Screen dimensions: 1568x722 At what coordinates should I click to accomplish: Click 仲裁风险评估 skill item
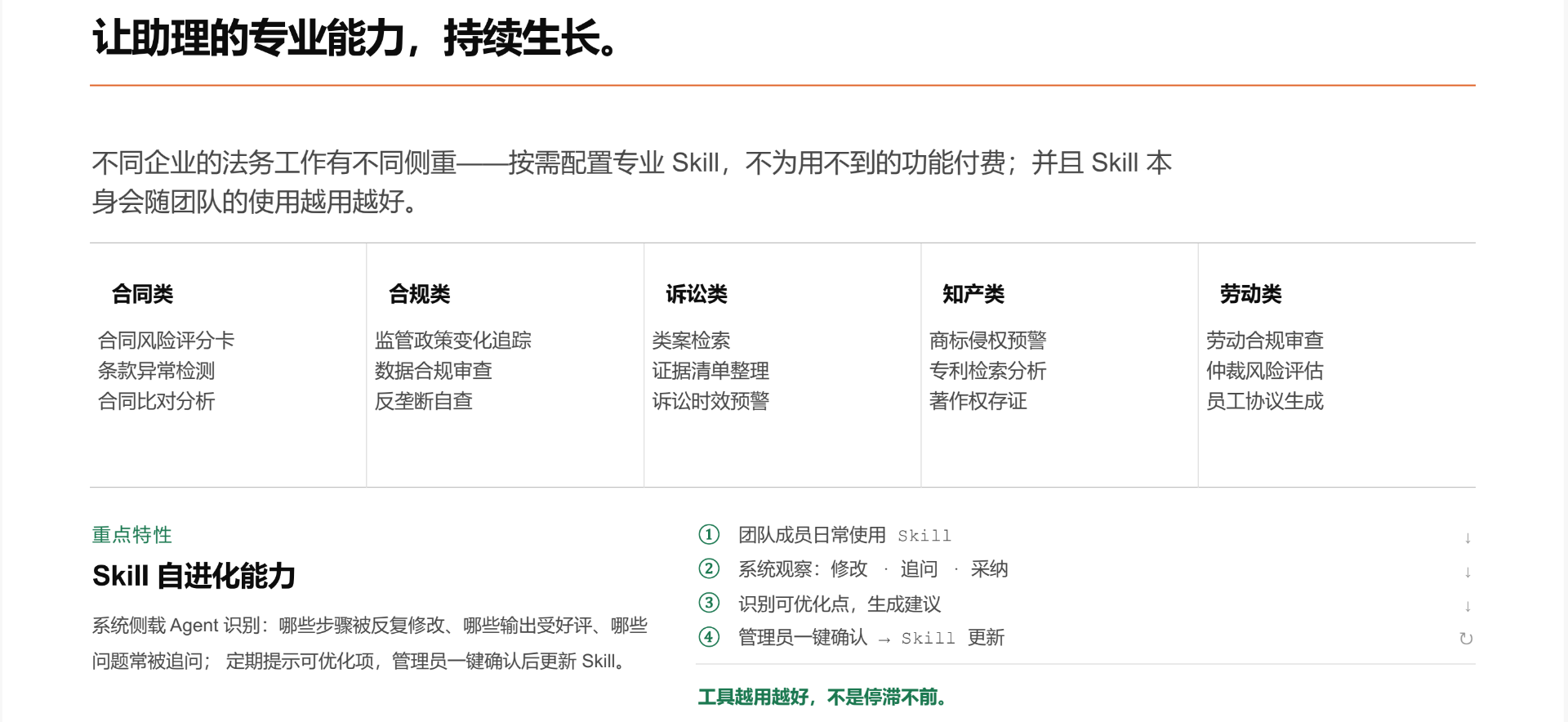(1265, 371)
